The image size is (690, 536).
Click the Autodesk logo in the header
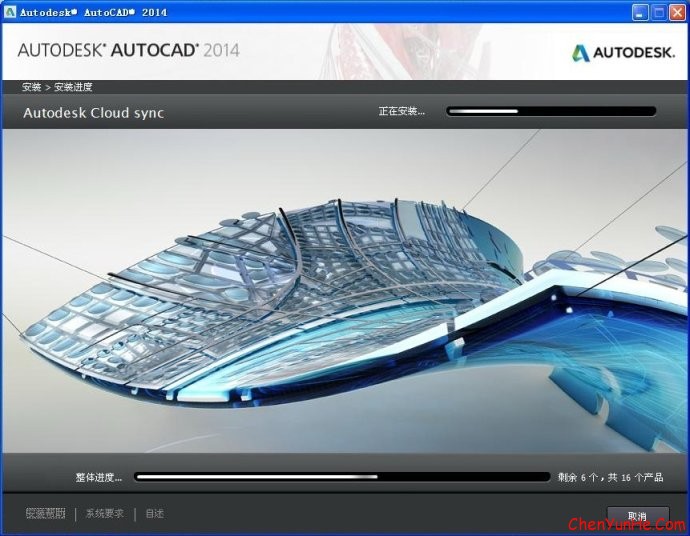coord(623,52)
